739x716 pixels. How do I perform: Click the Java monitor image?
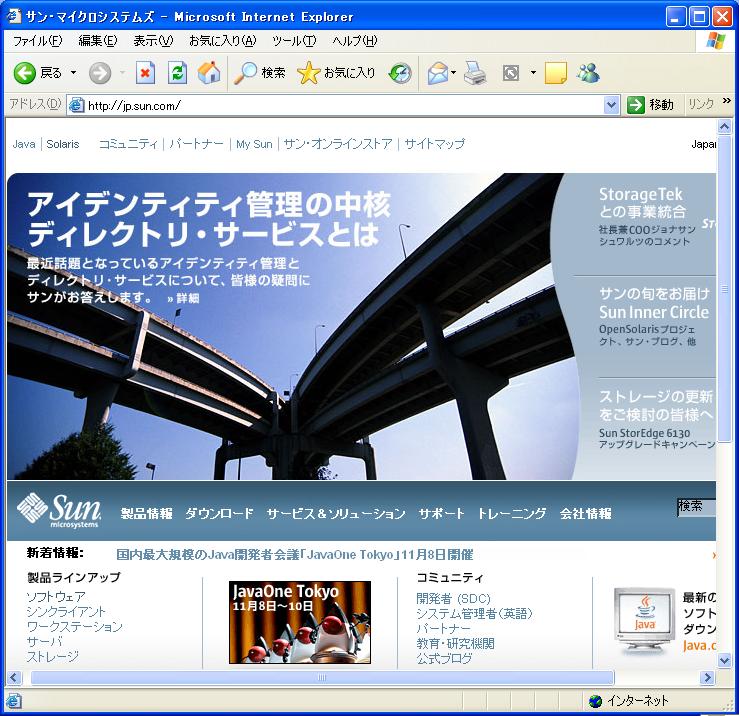click(645, 620)
